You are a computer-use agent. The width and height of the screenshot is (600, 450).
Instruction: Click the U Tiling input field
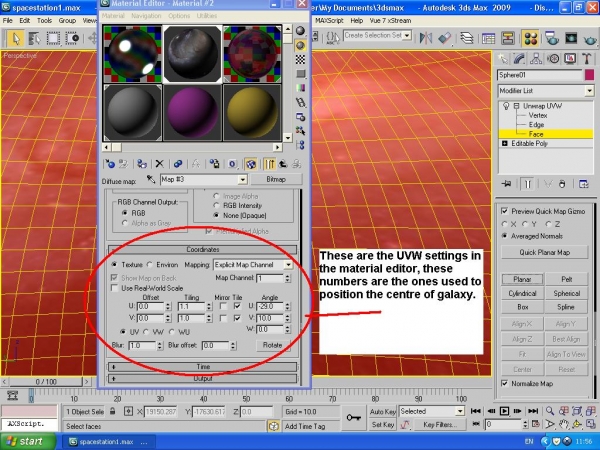click(192, 307)
